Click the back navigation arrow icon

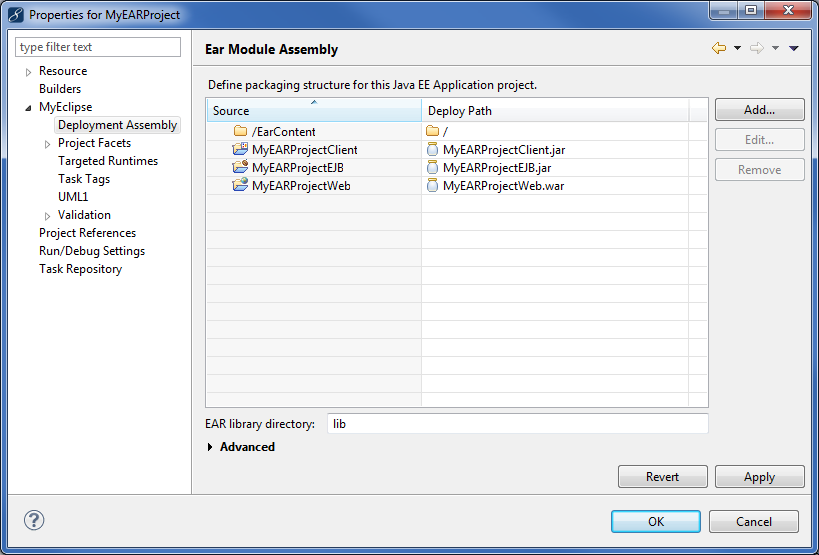tap(718, 48)
